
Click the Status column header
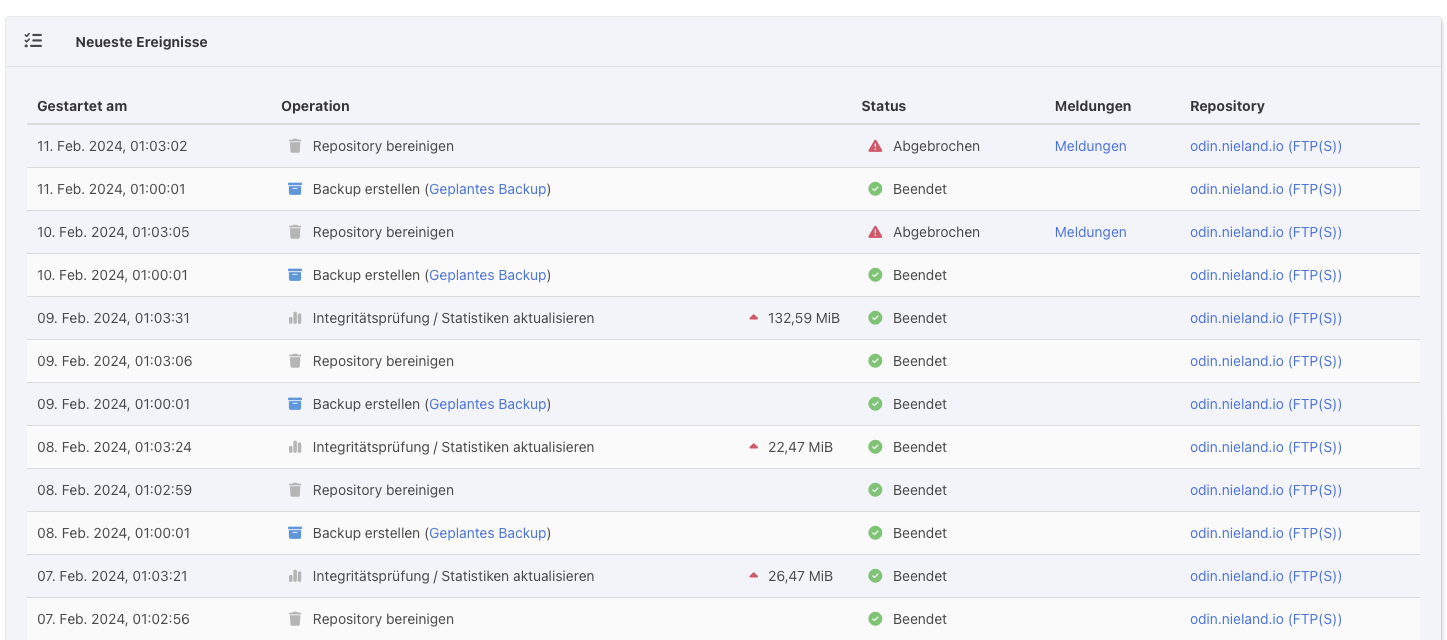(883, 106)
